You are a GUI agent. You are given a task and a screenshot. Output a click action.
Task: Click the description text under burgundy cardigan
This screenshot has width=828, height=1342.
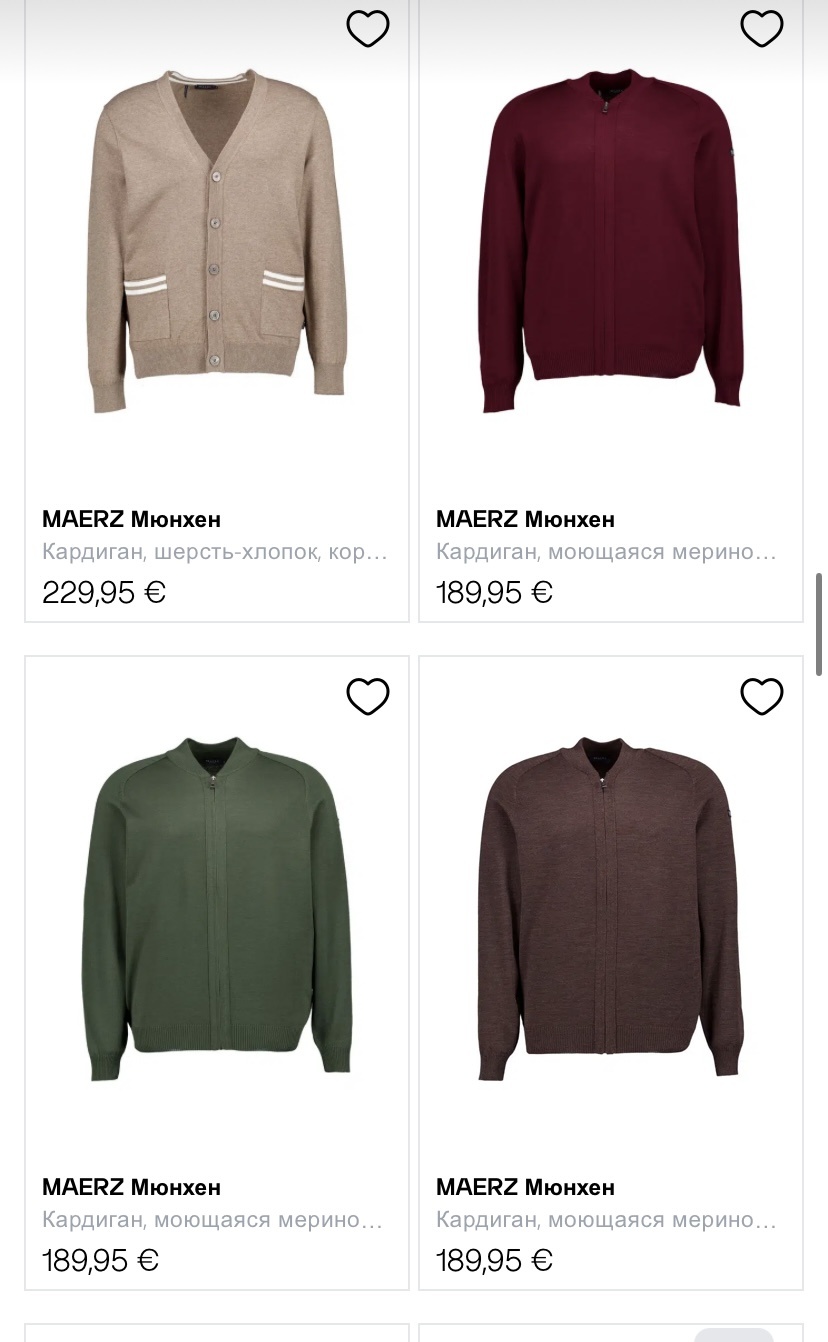pyautogui.click(x=606, y=552)
